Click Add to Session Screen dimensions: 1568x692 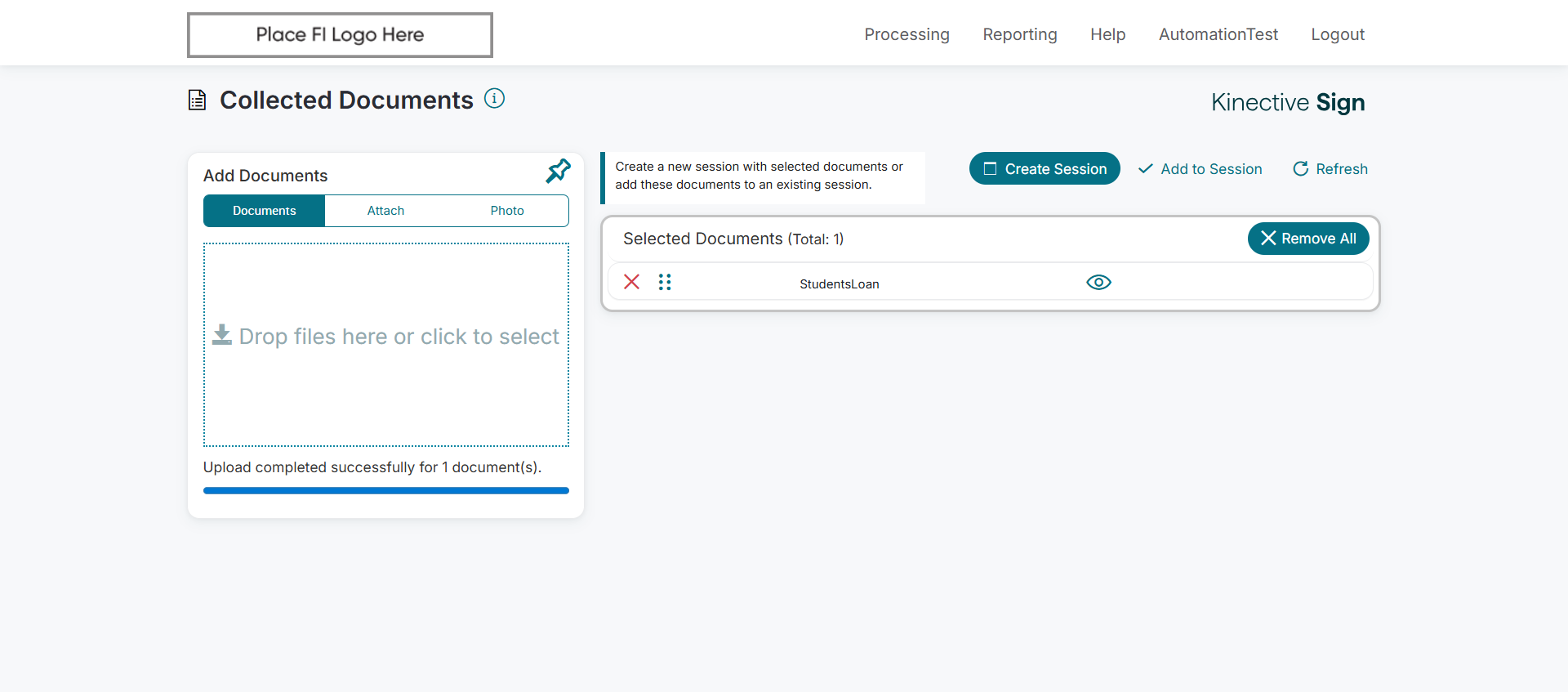1200,169
